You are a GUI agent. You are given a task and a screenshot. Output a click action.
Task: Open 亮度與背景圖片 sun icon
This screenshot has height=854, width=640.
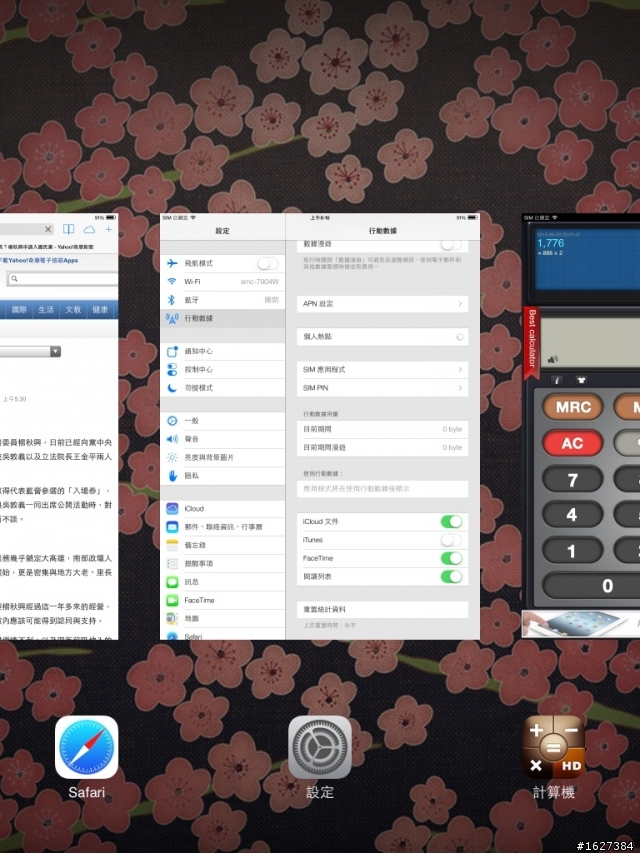(x=172, y=458)
